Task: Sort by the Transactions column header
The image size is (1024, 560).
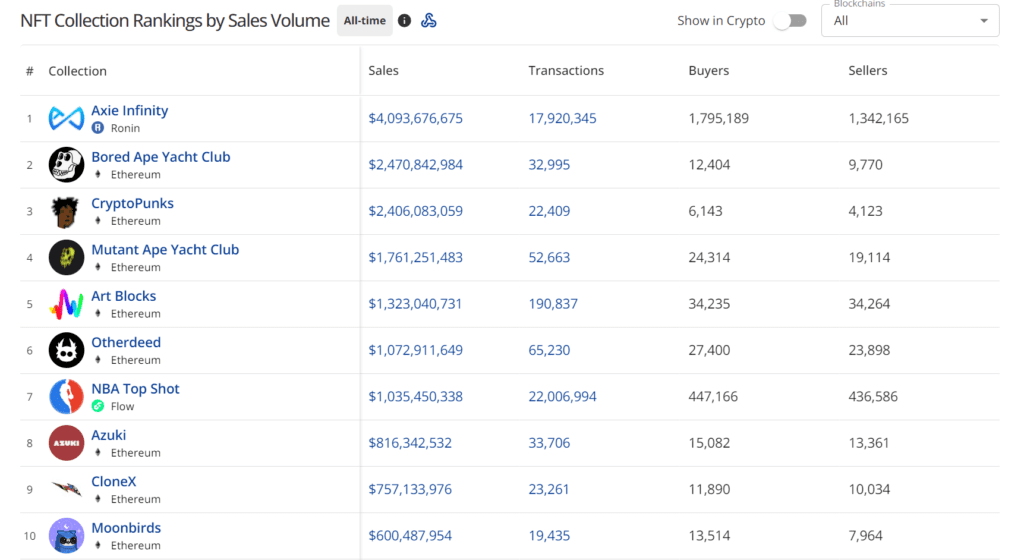Action: click(566, 70)
